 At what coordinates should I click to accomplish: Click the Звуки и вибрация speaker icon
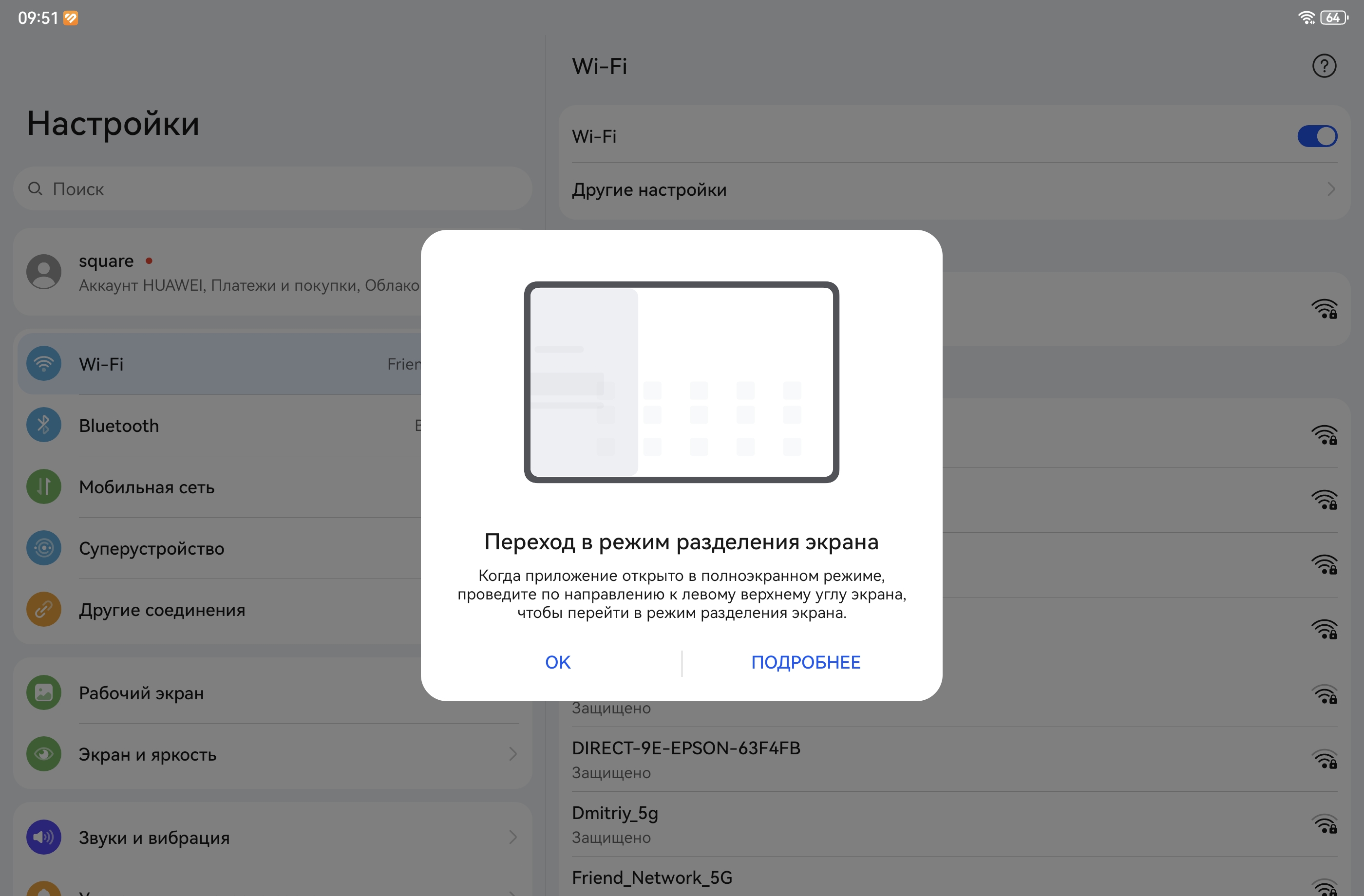coord(43,837)
